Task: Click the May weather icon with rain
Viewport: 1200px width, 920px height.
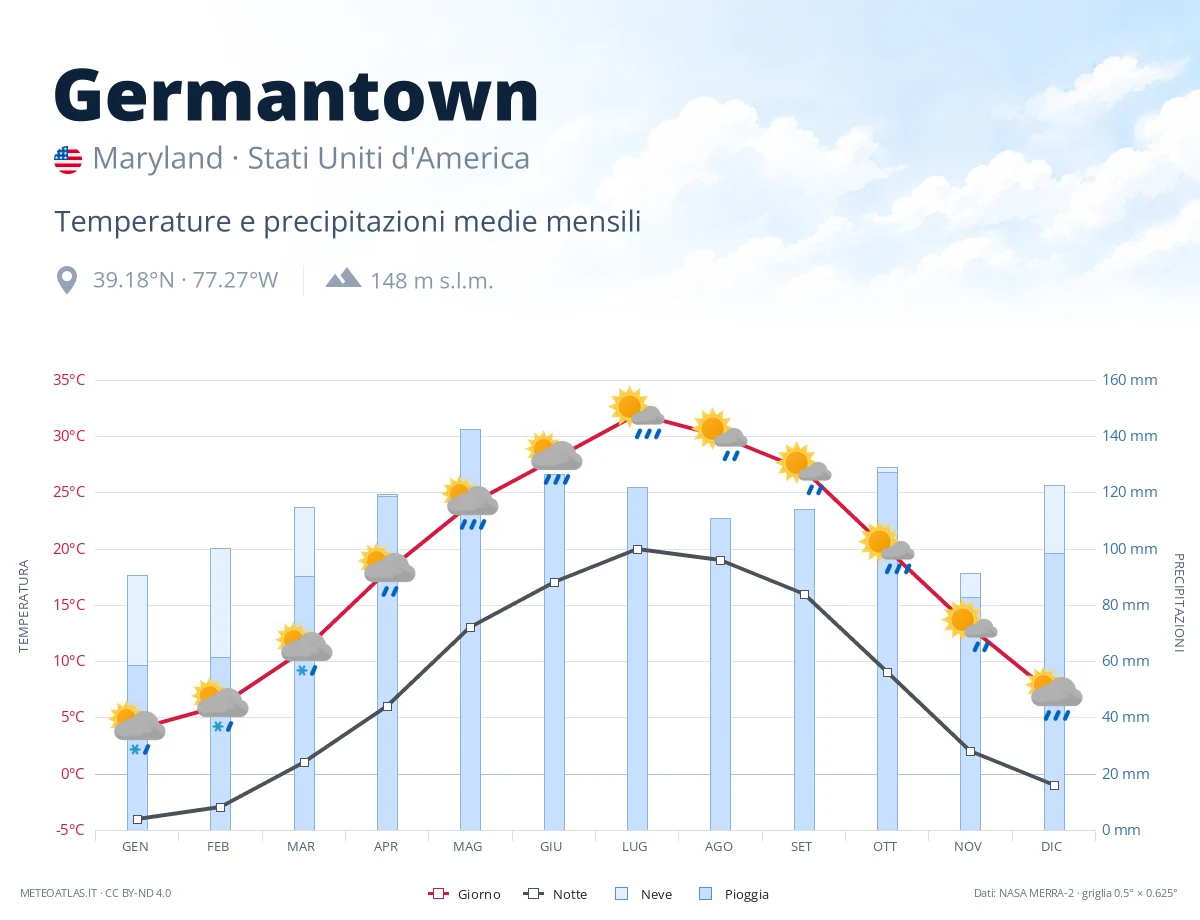Action: [x=470, y=503]
